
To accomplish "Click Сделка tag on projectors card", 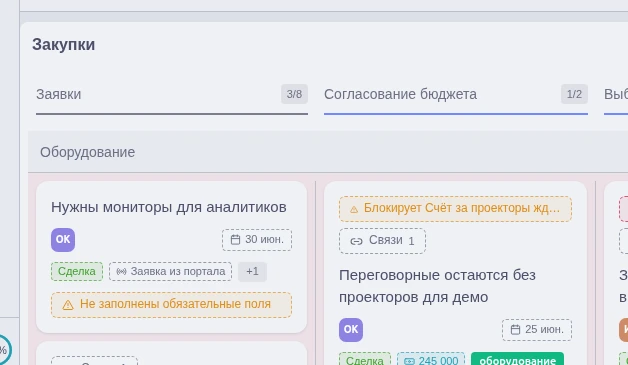I will click(365, 359).
